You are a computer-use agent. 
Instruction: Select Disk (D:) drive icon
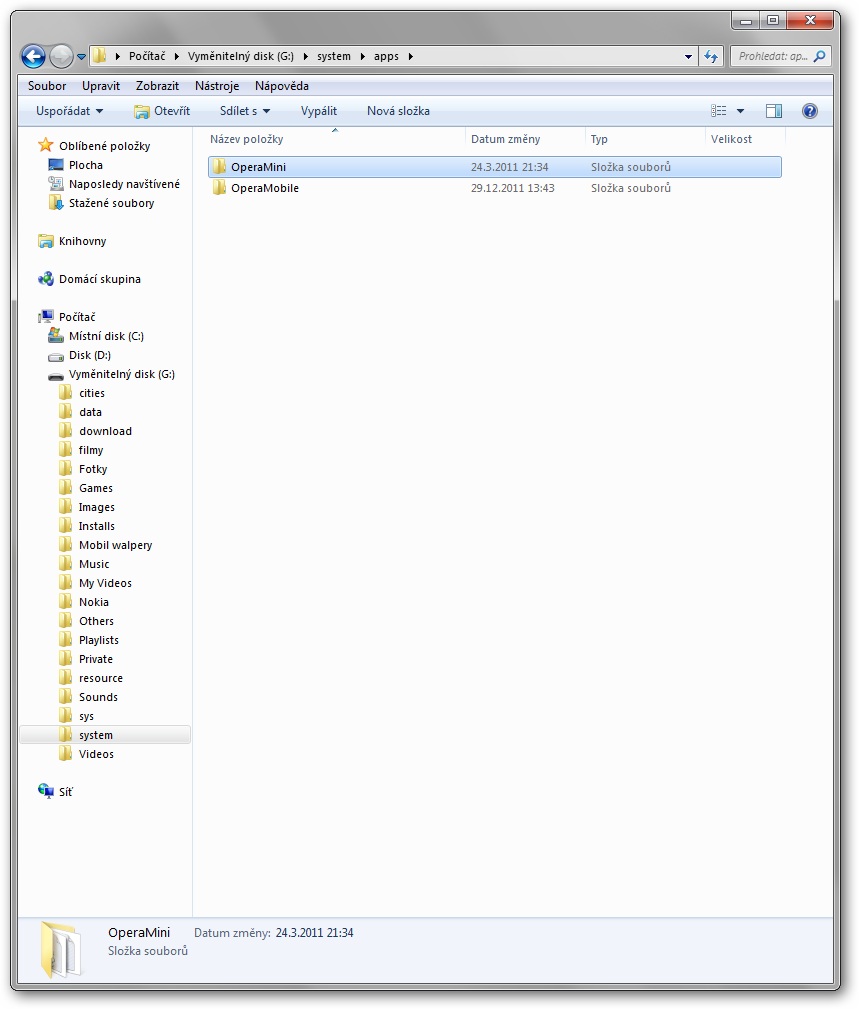(56, 355)
